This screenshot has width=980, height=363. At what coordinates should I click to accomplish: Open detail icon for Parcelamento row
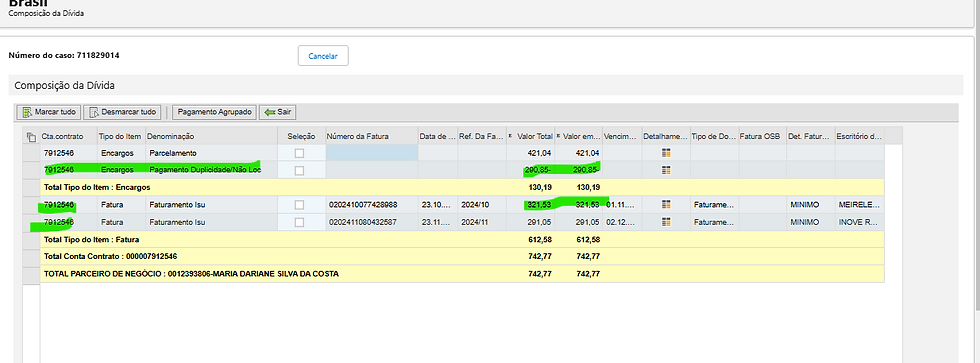(666, 153)
